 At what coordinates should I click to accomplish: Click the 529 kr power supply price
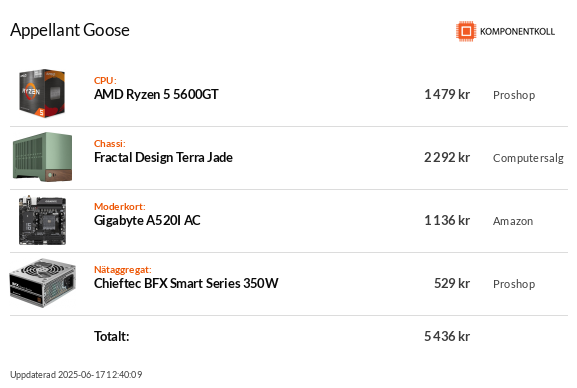click(x=452, y=283)
